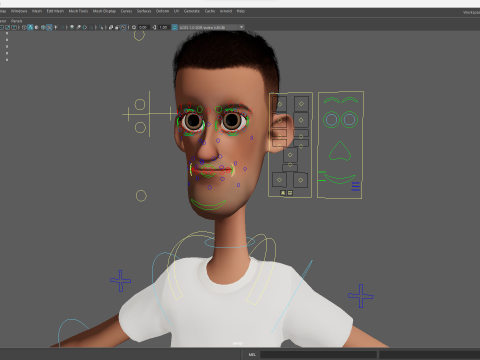
Task: Open the Edit Mesh menu
Action: 55,11
